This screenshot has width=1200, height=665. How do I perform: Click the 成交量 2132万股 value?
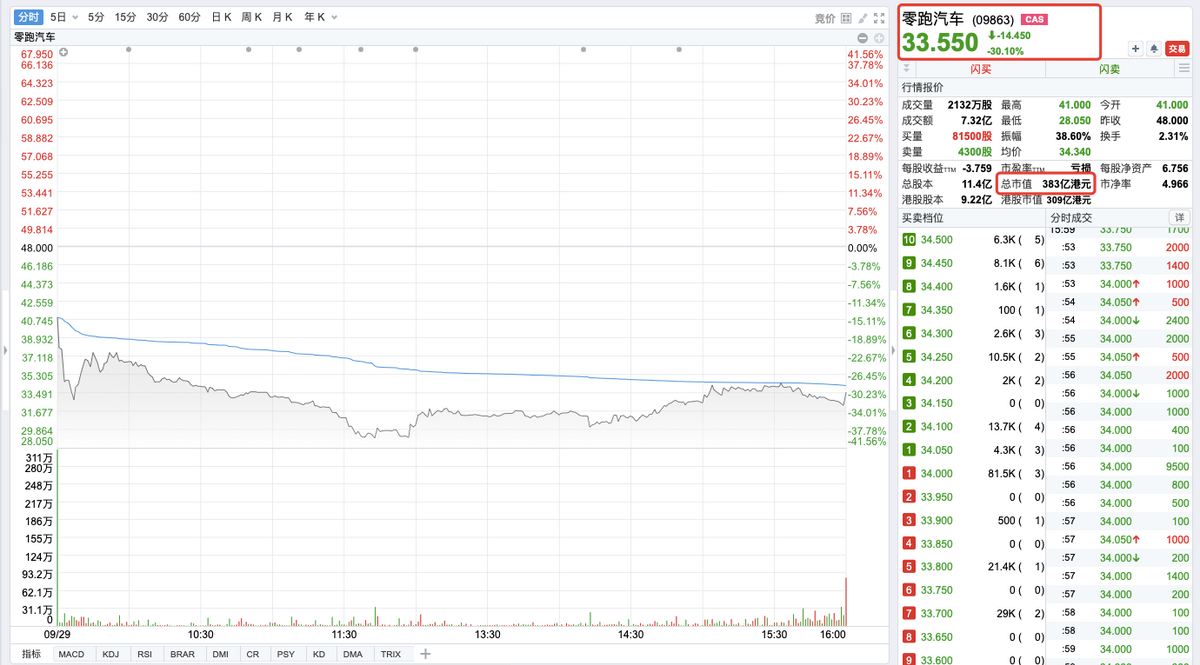969,105
